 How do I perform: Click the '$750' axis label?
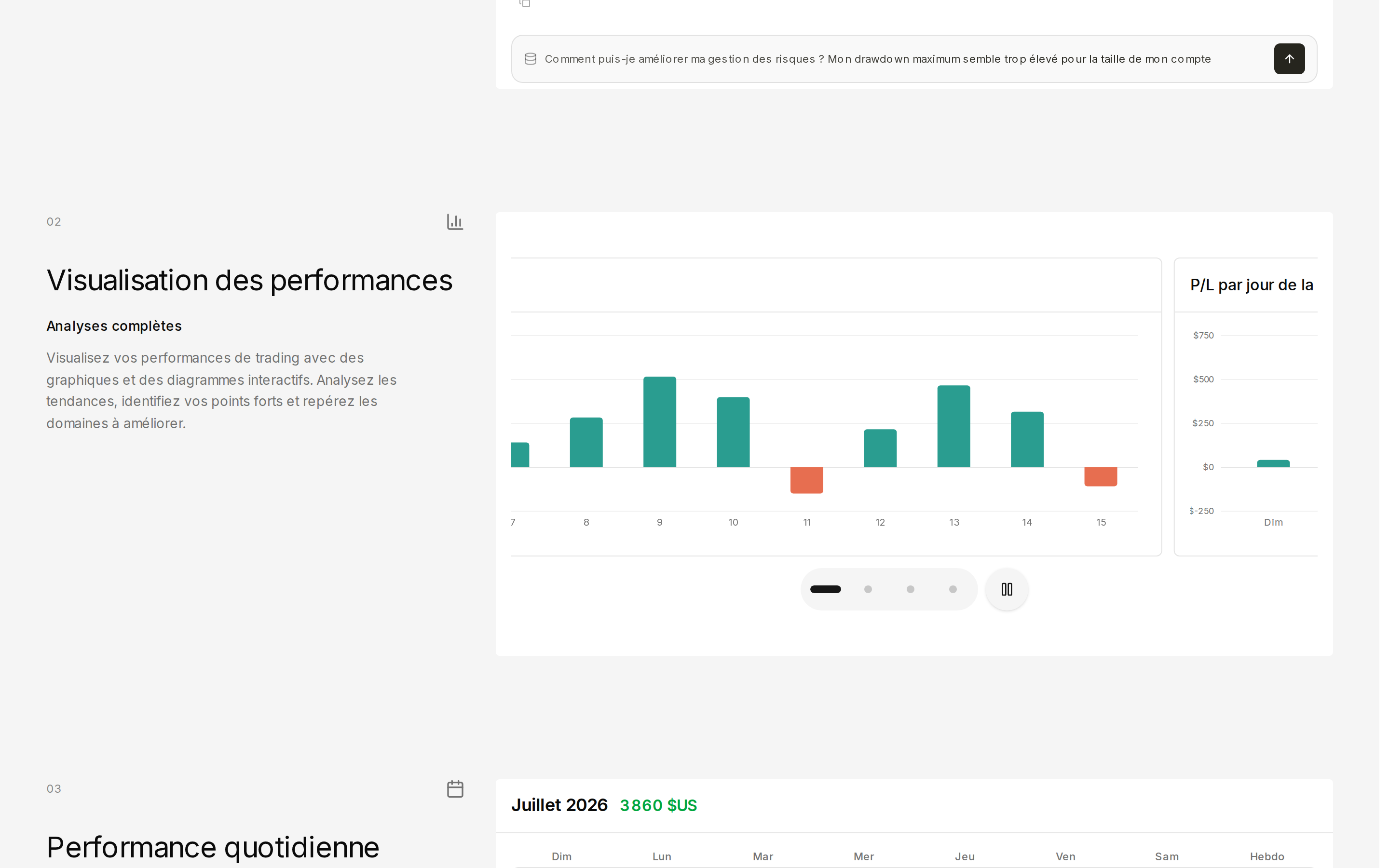click(x=1203, y=335)
